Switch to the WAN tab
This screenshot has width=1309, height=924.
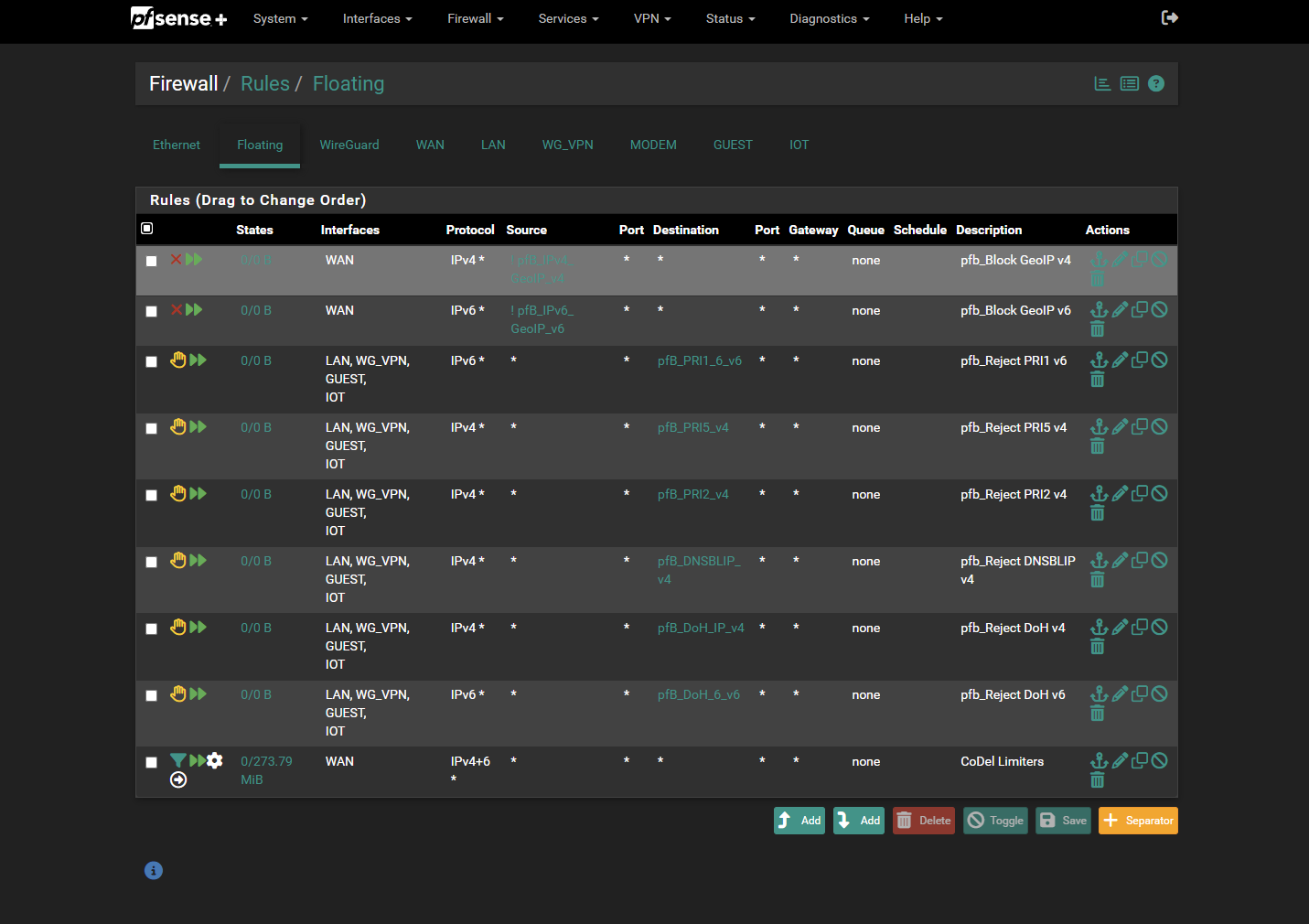430,145
